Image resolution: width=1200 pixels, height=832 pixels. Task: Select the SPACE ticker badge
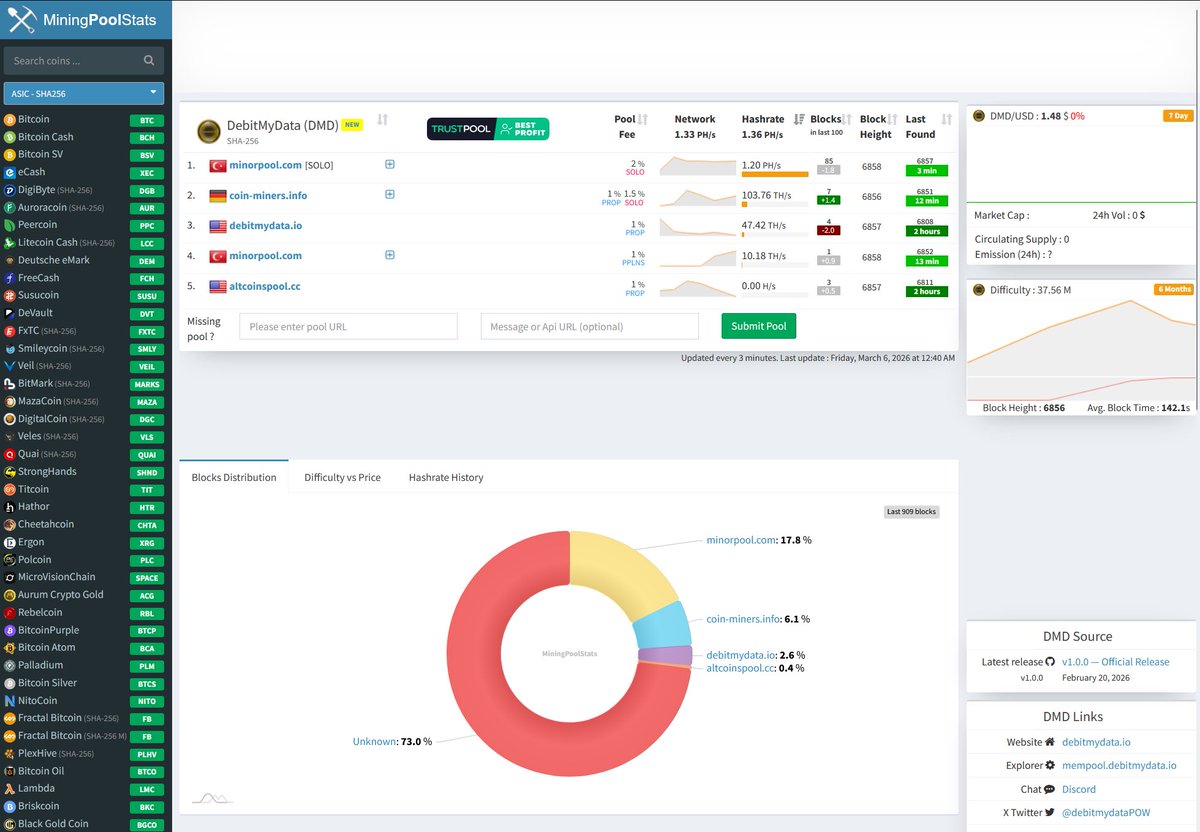pos(146,578)
